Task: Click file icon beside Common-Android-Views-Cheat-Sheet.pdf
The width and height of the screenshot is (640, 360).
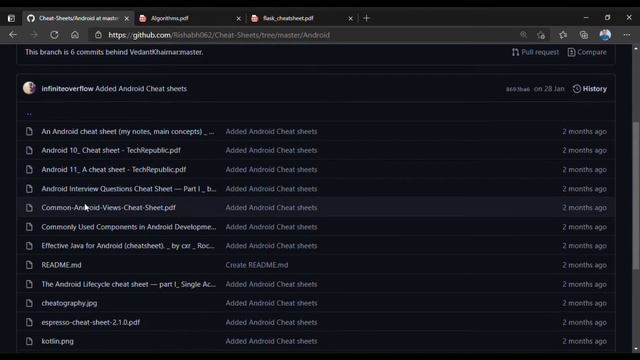Action: 29,207
